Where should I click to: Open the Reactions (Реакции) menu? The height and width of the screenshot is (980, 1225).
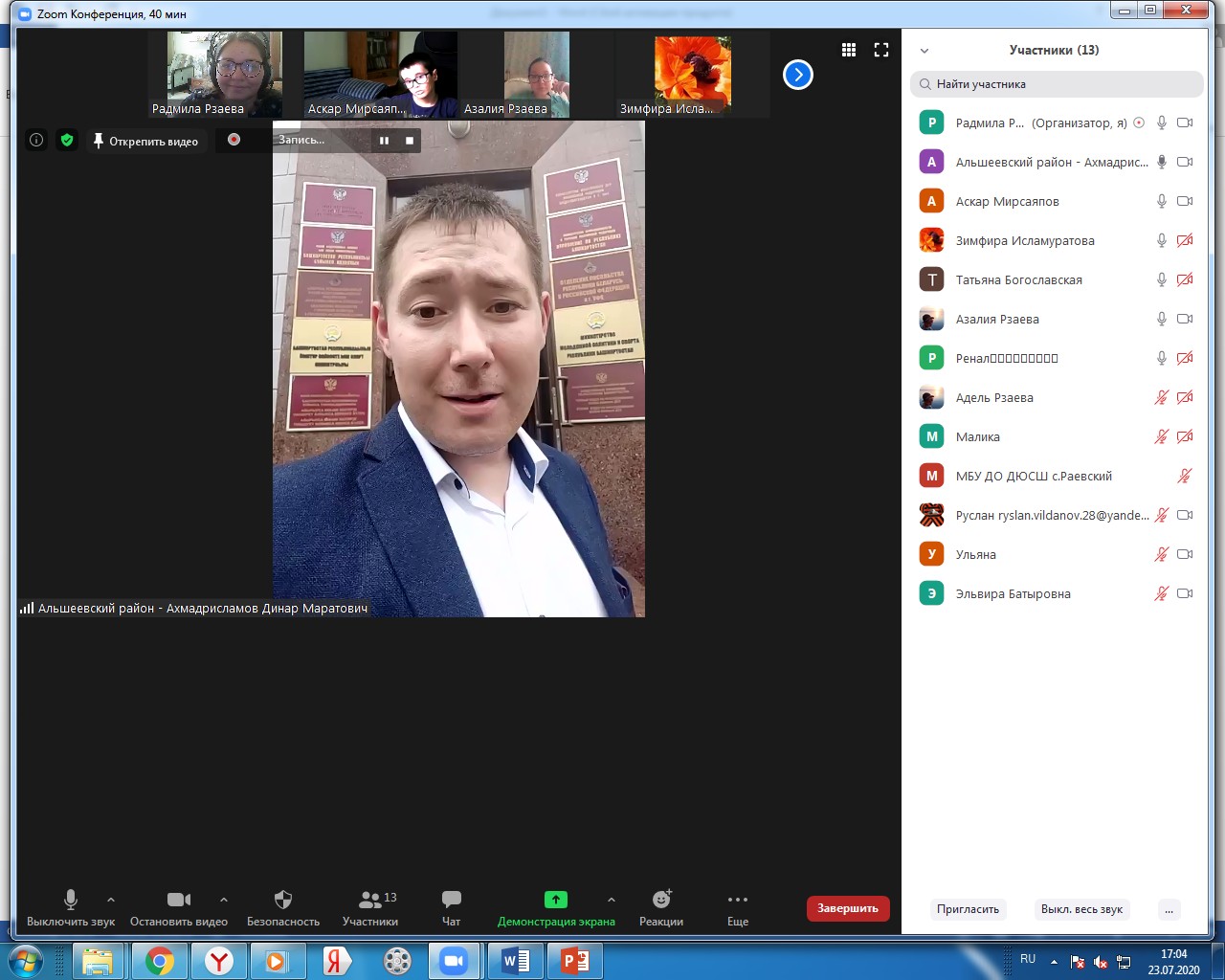point(661,907)
